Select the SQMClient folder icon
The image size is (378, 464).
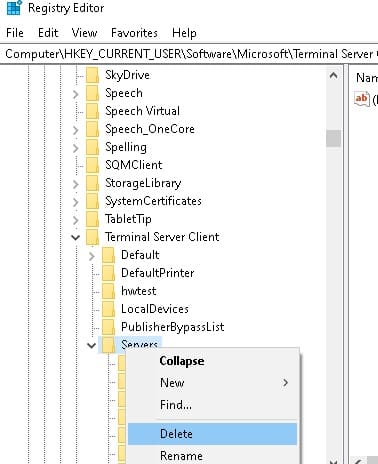(92, 165)
